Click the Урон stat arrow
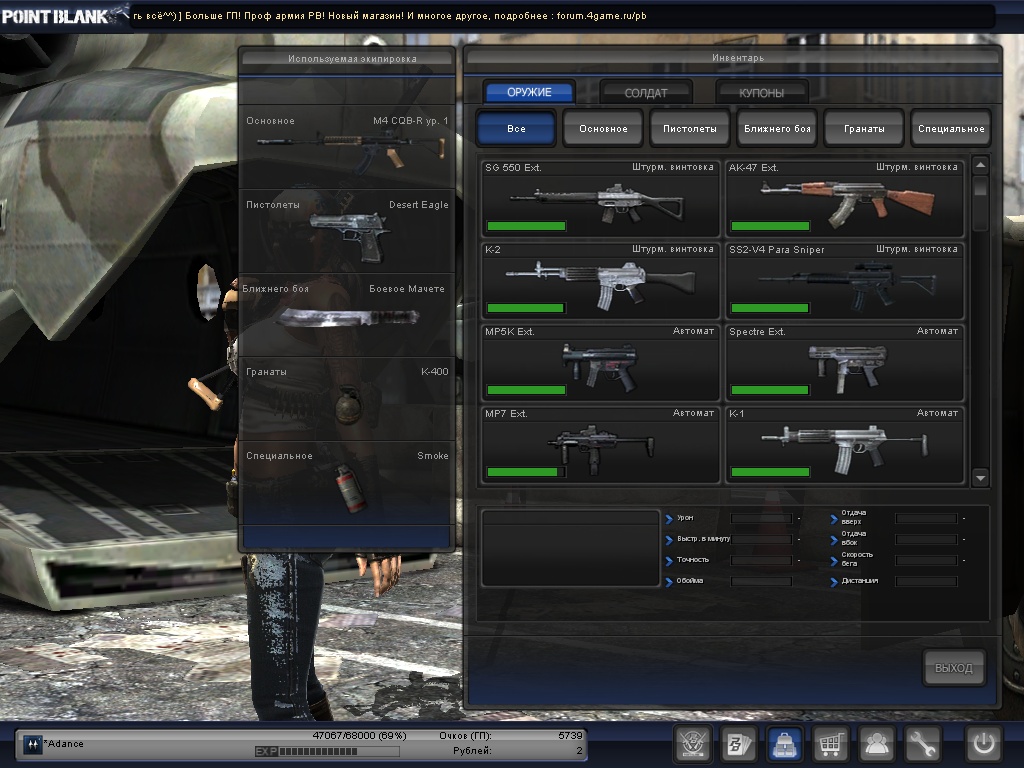 pos(669,519)
